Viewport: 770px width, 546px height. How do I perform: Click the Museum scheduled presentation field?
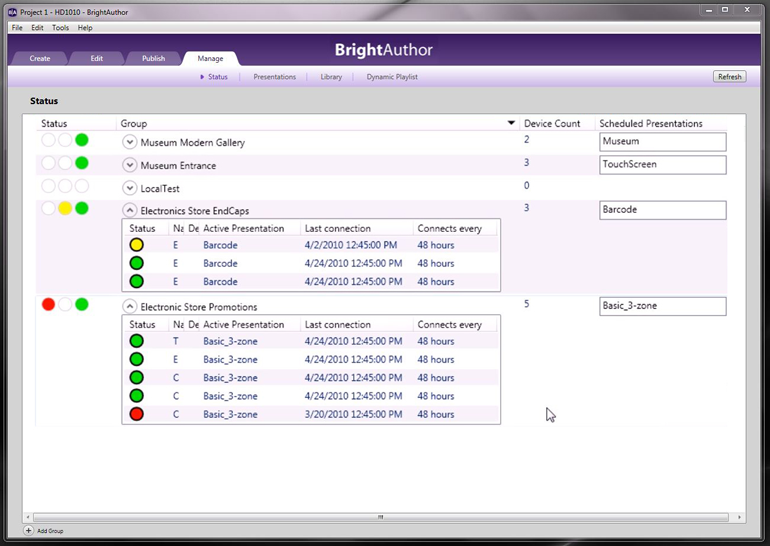point(662,142)
